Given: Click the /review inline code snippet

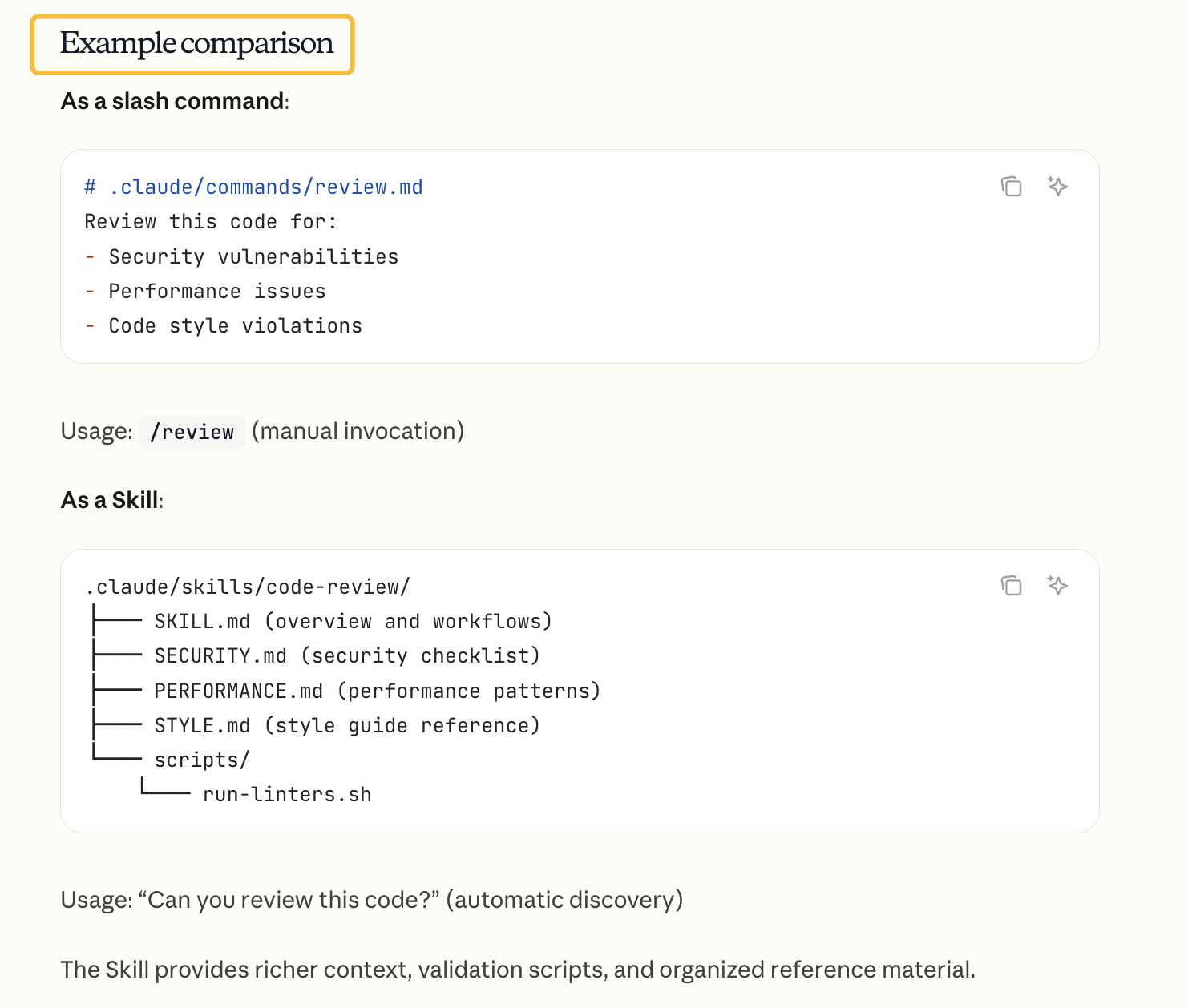Looking at the screenshot, I should pyautogui.click(x=192, y=432).
